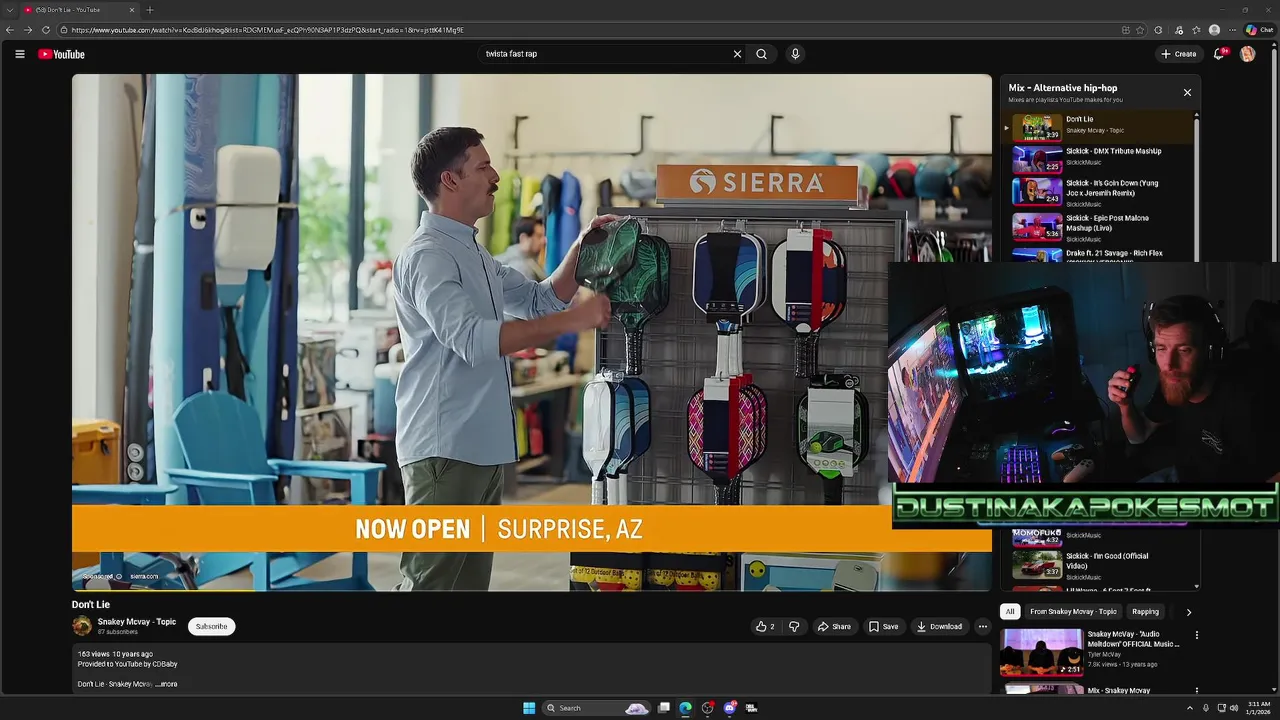Open the Copilot Chat button in browser
Screen dimensions: 1280x720
pyautogui.click(x=1259, y=30)
